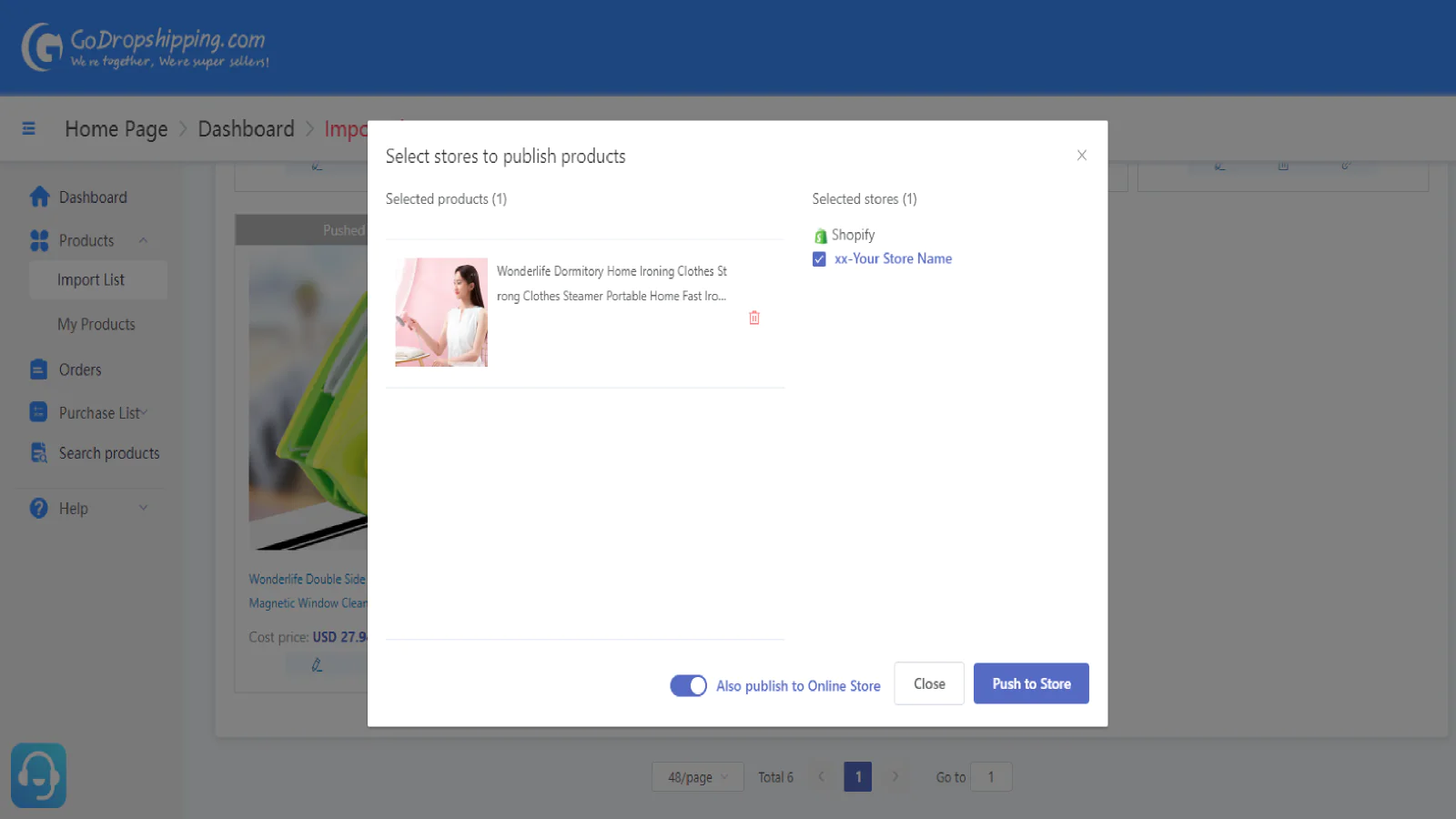Viewport: 1456px width, 819px height.
Task: Dismiss dialog with the X icon
Action: (x=1081, y=156)
